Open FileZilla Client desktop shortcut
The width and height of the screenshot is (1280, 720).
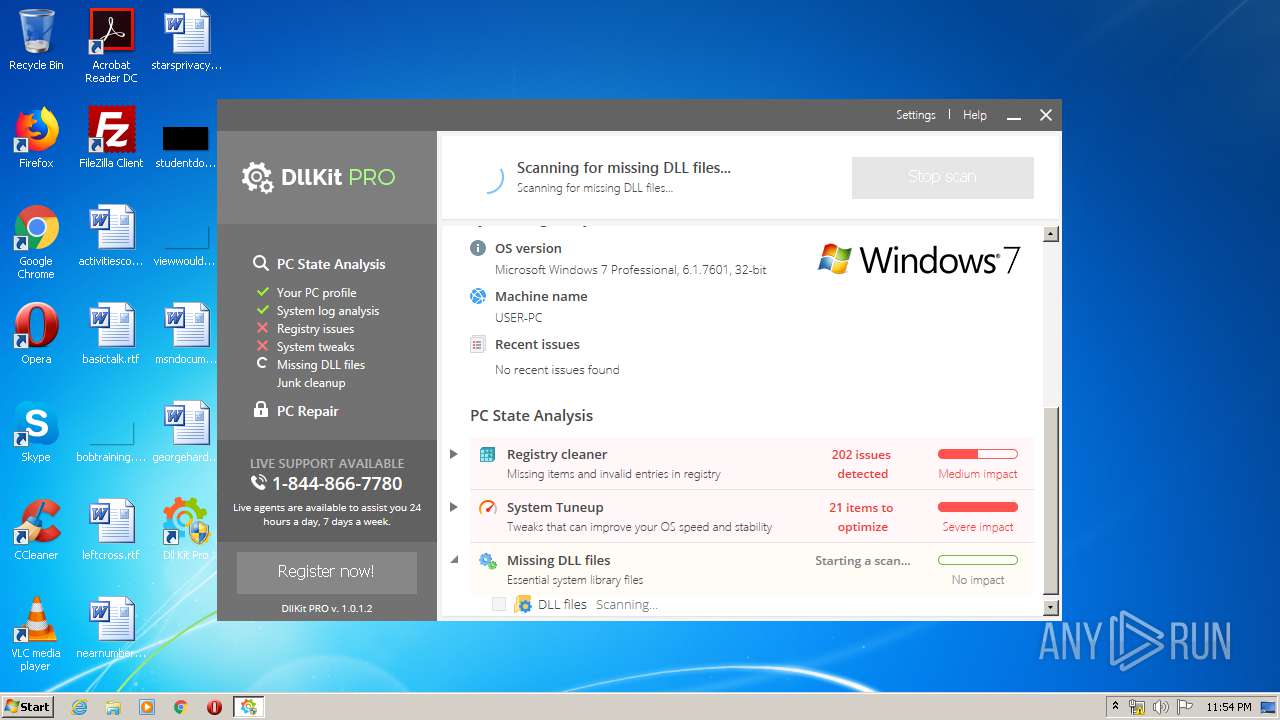click(x=111, y=138)
